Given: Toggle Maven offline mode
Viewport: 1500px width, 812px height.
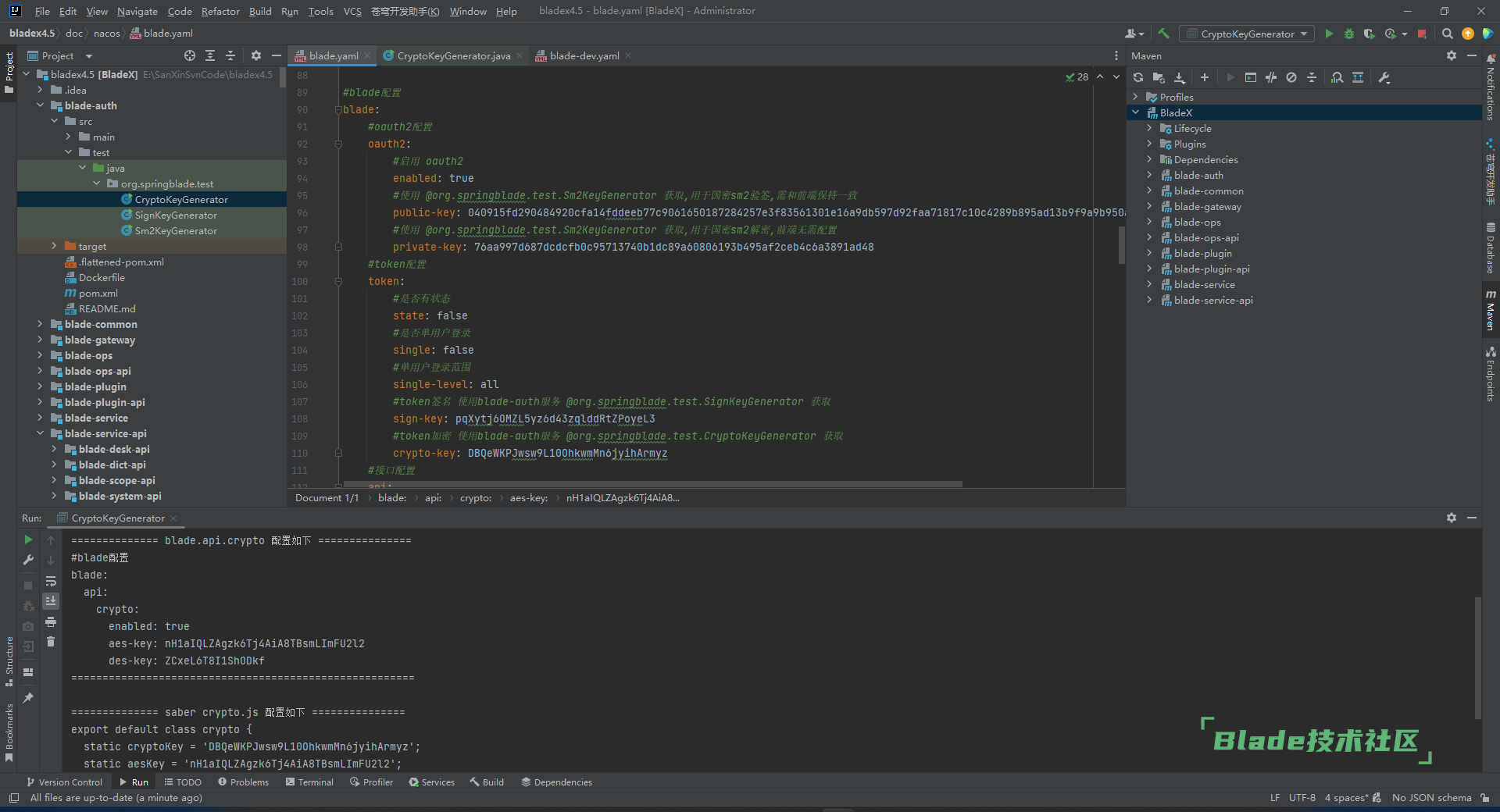Looking at the screenshot, I should coord(1271,77).
